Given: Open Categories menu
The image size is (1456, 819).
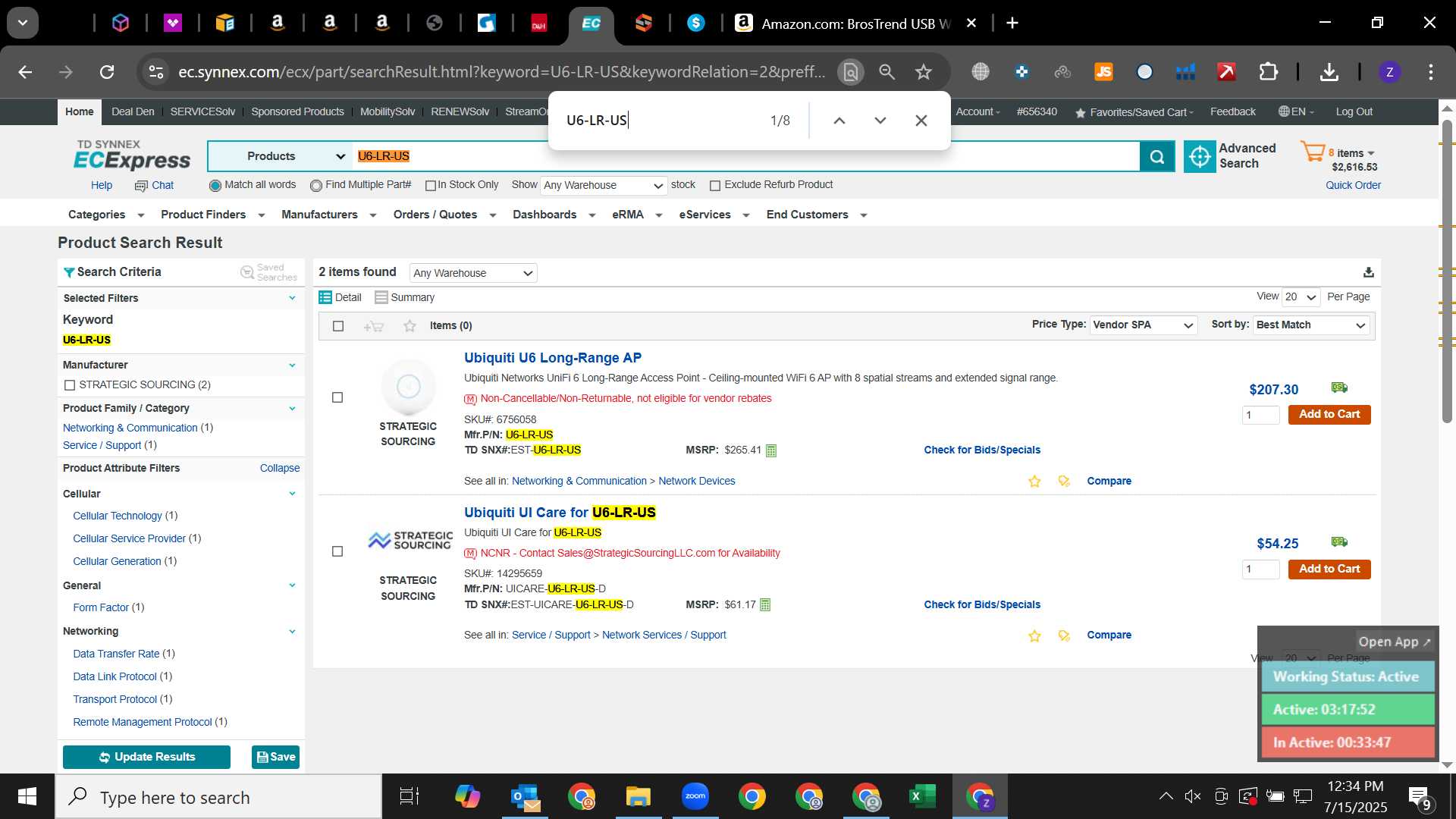Looking at the screenshot, I should (105, 215).
